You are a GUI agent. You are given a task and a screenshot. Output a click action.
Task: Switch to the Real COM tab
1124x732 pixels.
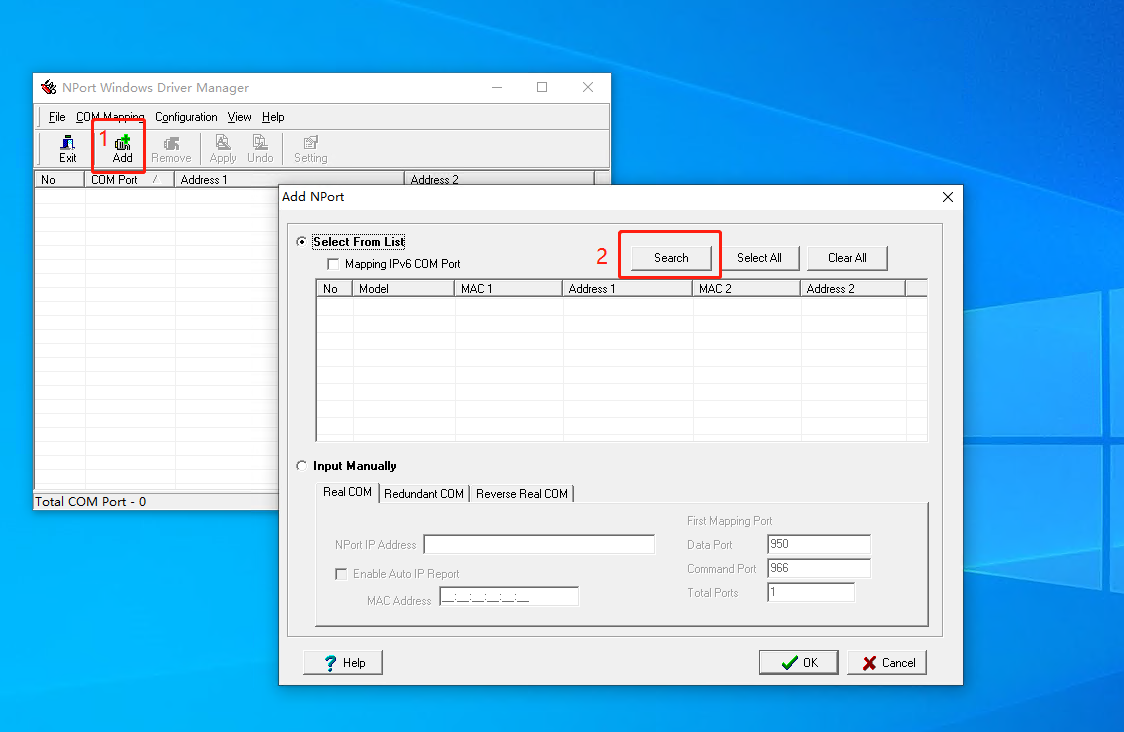[x=347, y=493]
